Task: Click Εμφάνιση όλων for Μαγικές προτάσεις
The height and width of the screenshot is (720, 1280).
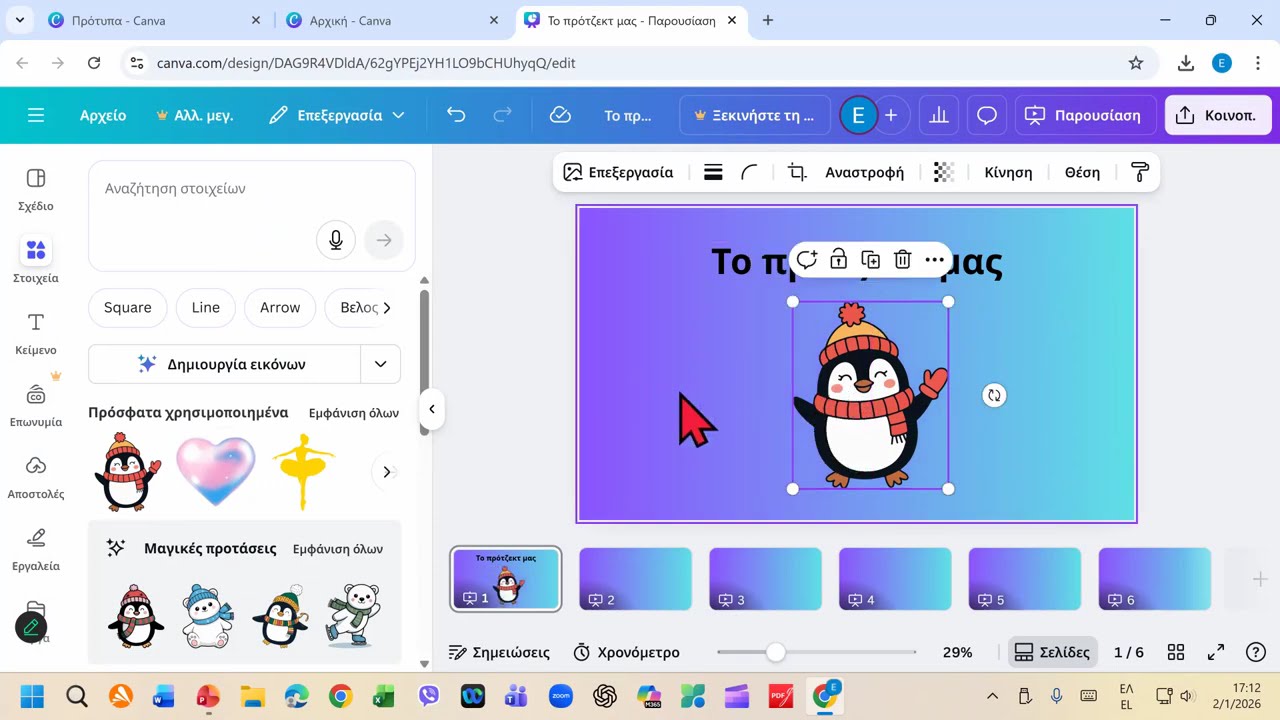Action: click(338, 548)
